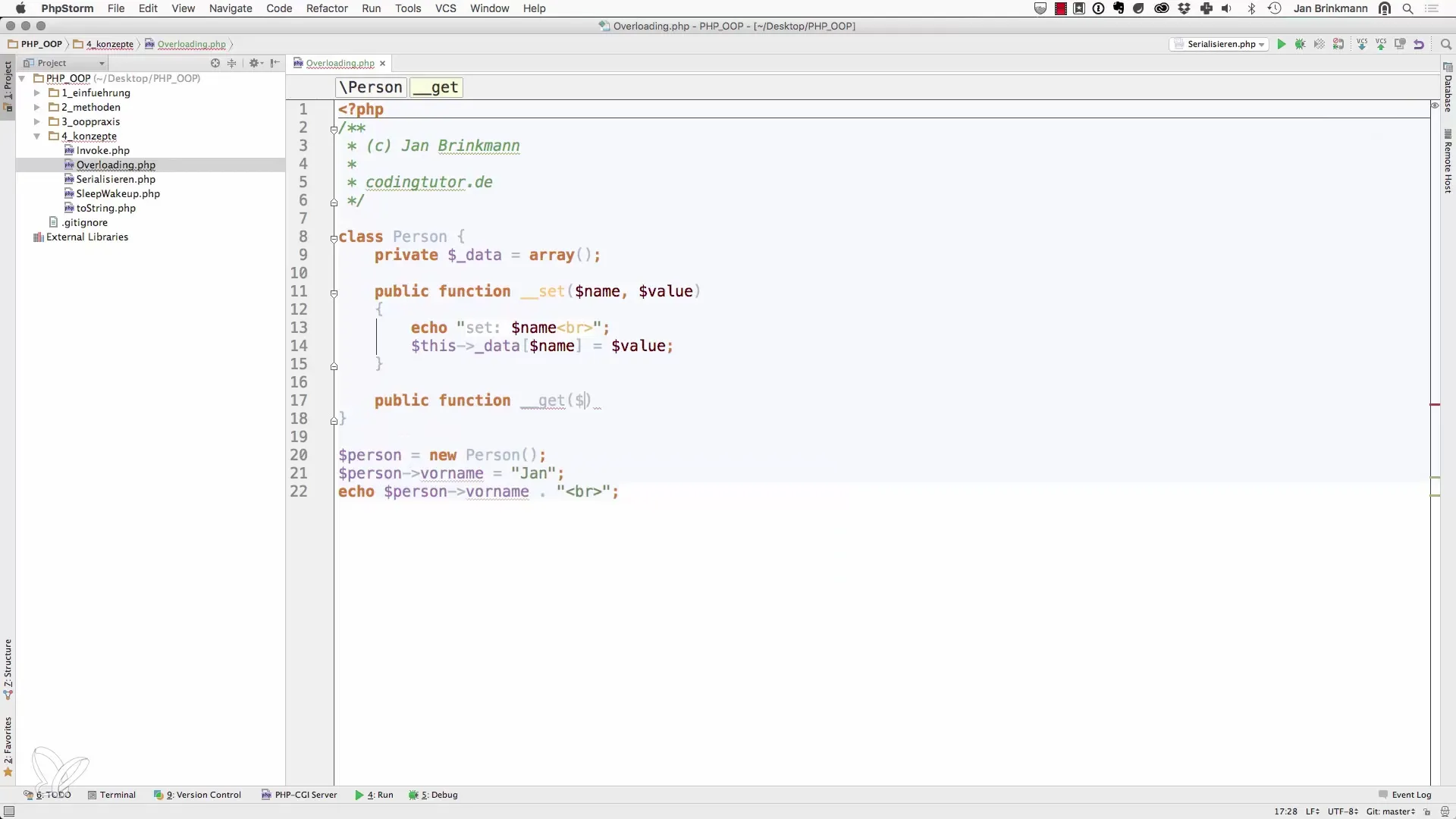1456x819 pixels.
Task: Open the Tools menu
Action: [408, 8]
